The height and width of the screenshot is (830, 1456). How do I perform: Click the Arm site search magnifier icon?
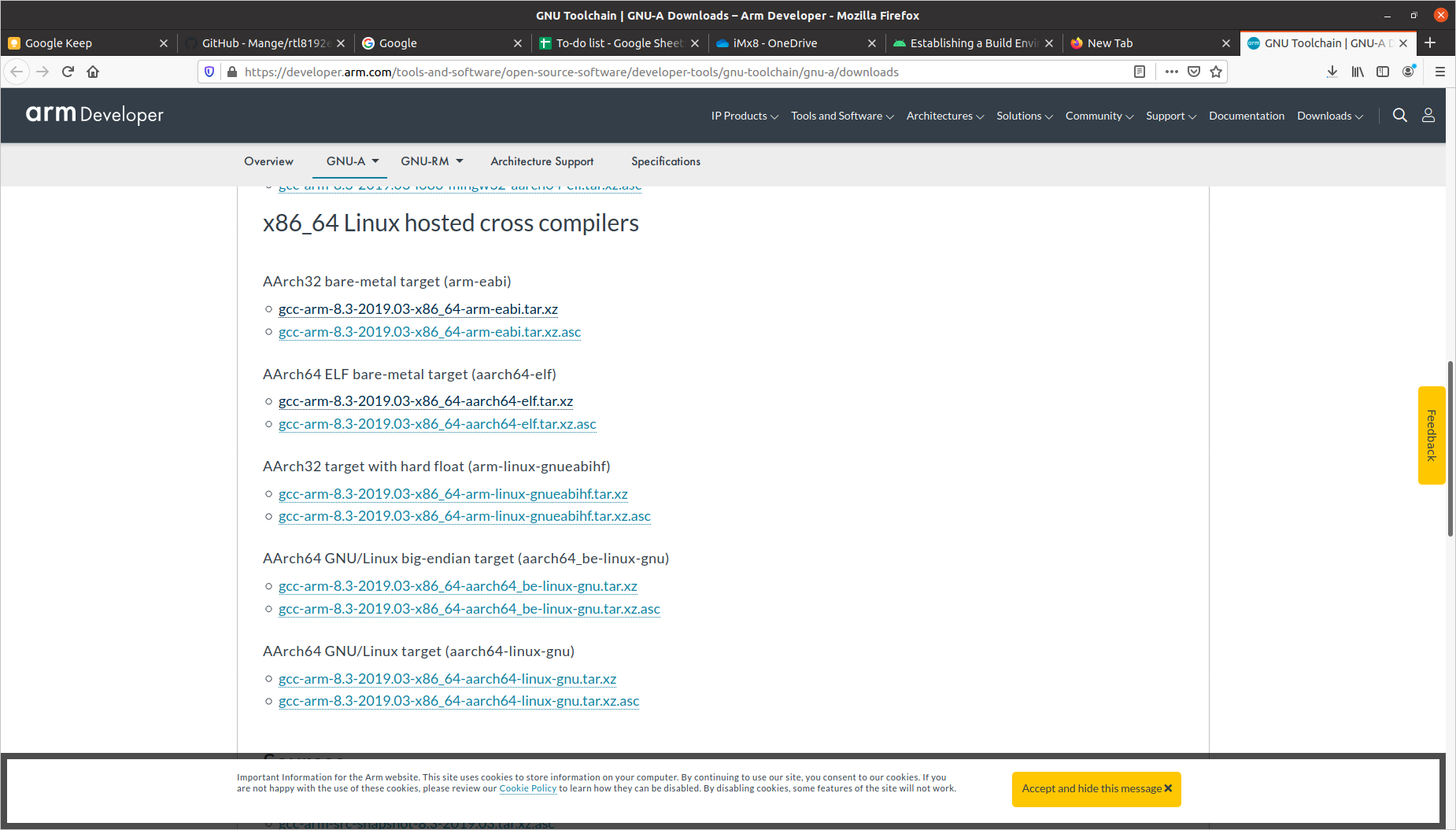coord(1399,115)
